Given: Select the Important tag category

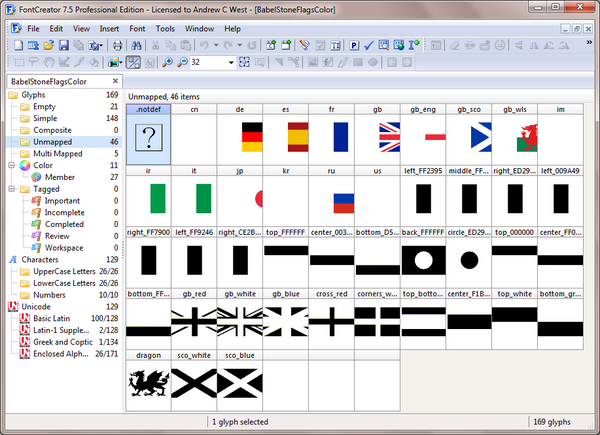Looking at the screenshot, I should click(x=64, y=201).
